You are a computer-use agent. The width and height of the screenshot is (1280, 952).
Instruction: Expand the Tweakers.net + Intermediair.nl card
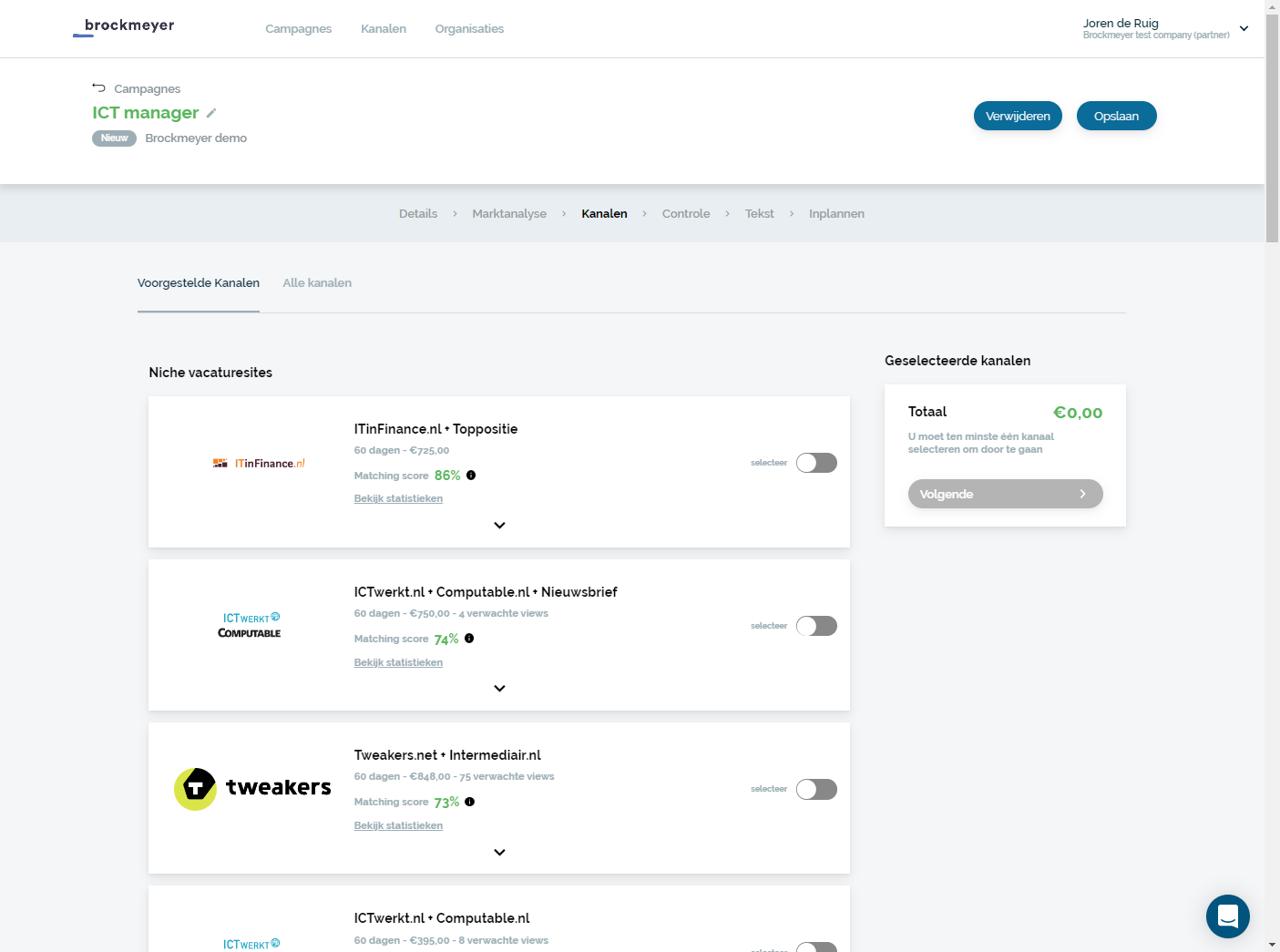tap(499, 853)
